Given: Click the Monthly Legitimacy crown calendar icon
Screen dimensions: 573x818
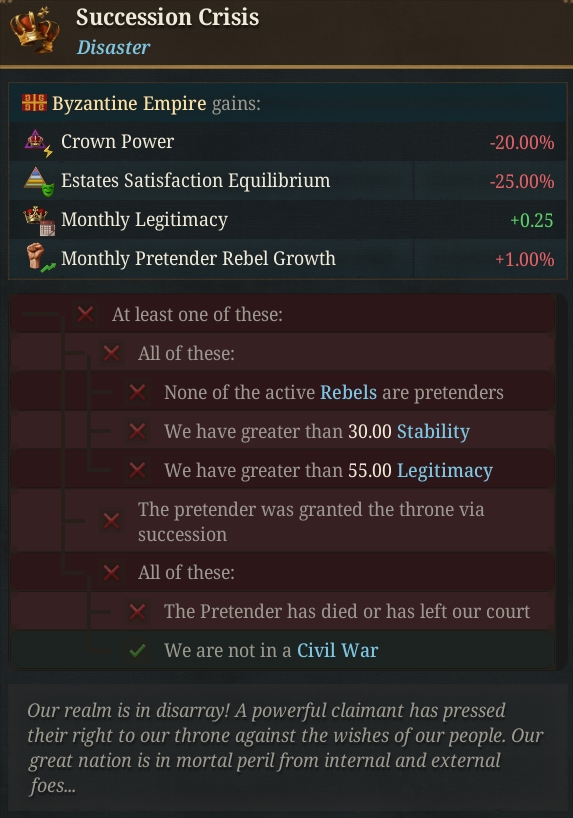Looking at the screenshot, I should 39,221.
